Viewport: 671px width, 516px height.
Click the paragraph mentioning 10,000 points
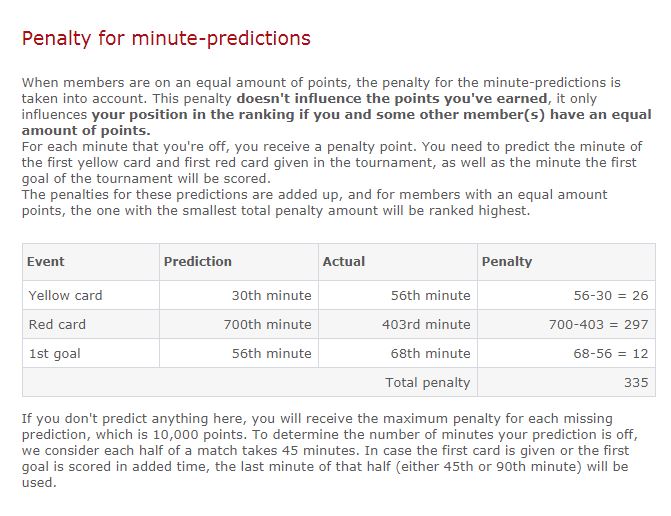tap(330, 450)
